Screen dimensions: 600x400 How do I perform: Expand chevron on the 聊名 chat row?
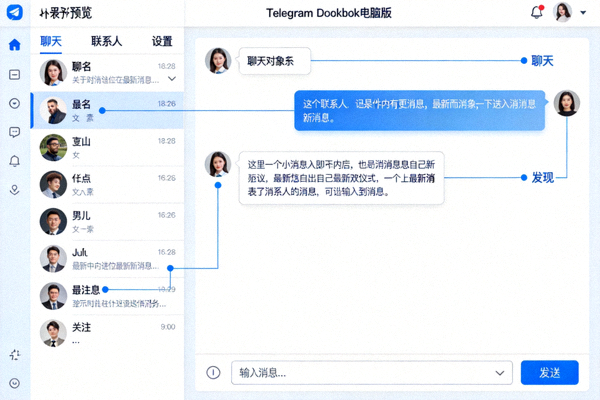[172, 79]
